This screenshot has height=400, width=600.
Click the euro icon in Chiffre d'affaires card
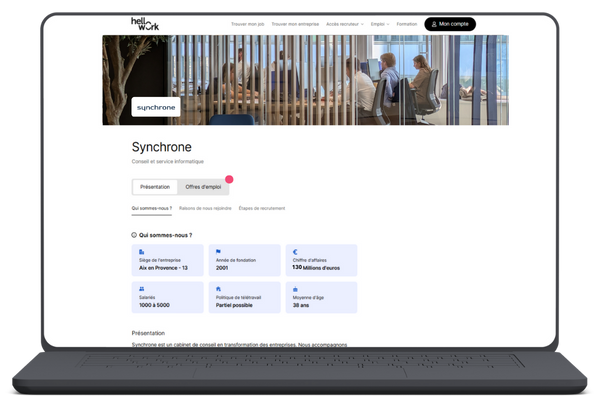click(x=295, y=252)
